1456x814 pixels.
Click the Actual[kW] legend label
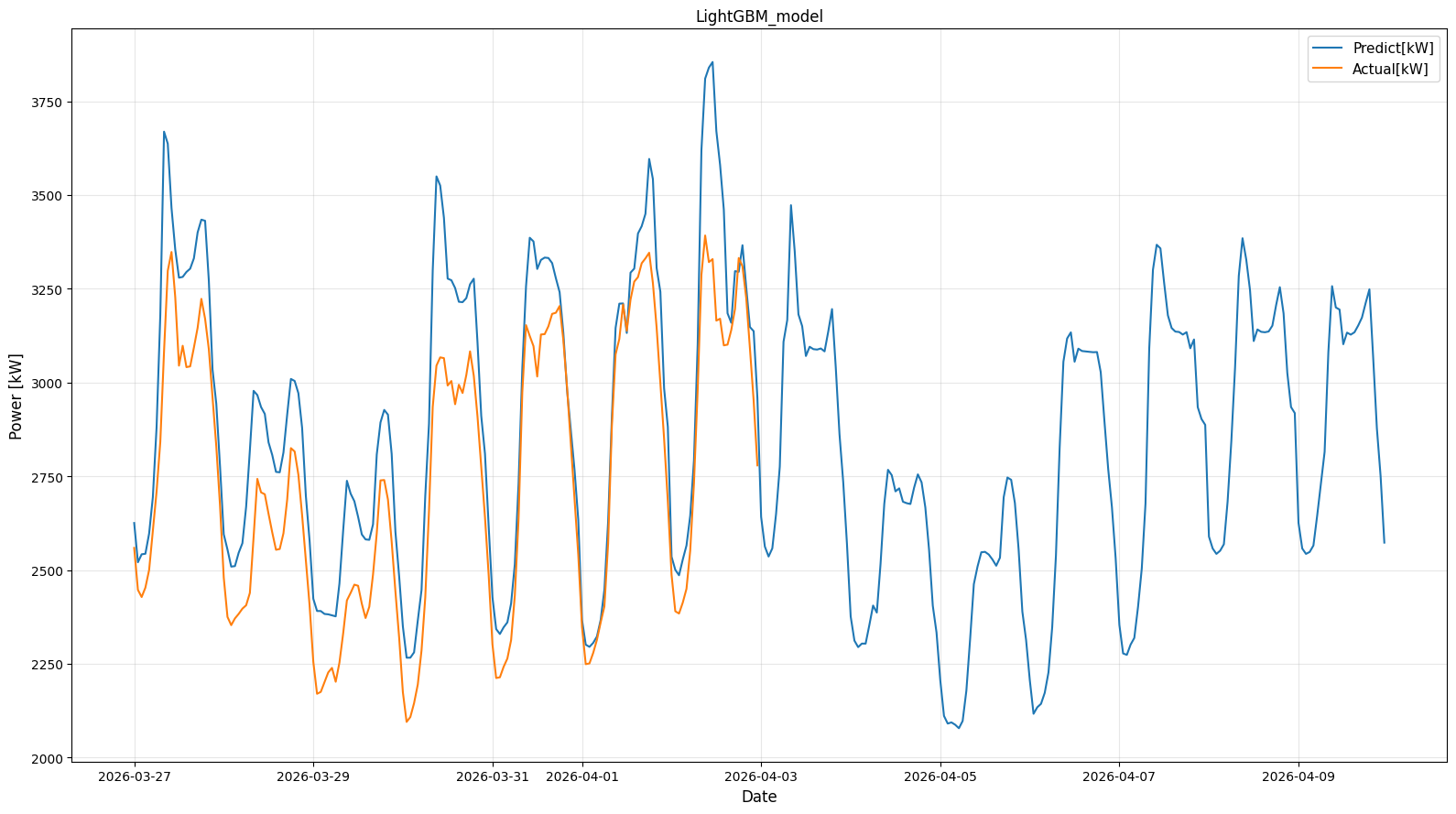pos(1389,69)
